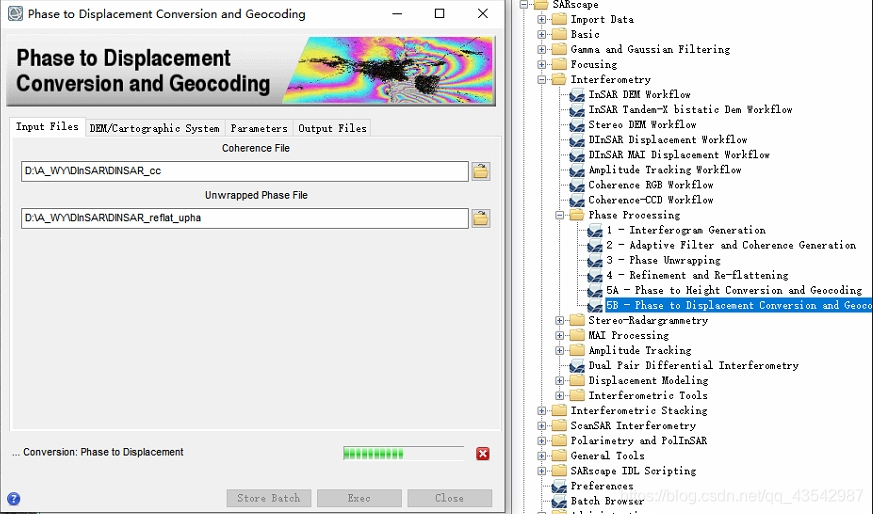873x514 pixels.
Task: Expand the SARscape IDL Scripting folder
Action: click(541, 471)
